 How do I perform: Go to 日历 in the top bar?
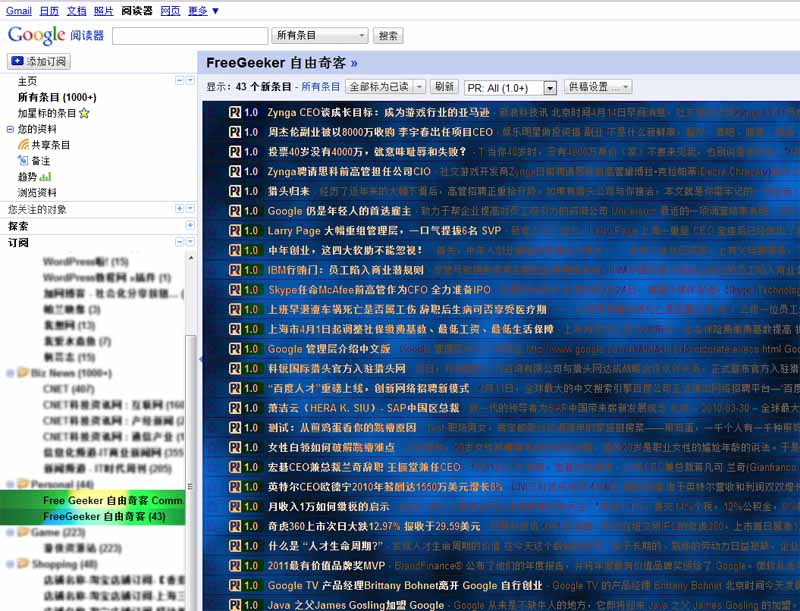pos(49,11)
